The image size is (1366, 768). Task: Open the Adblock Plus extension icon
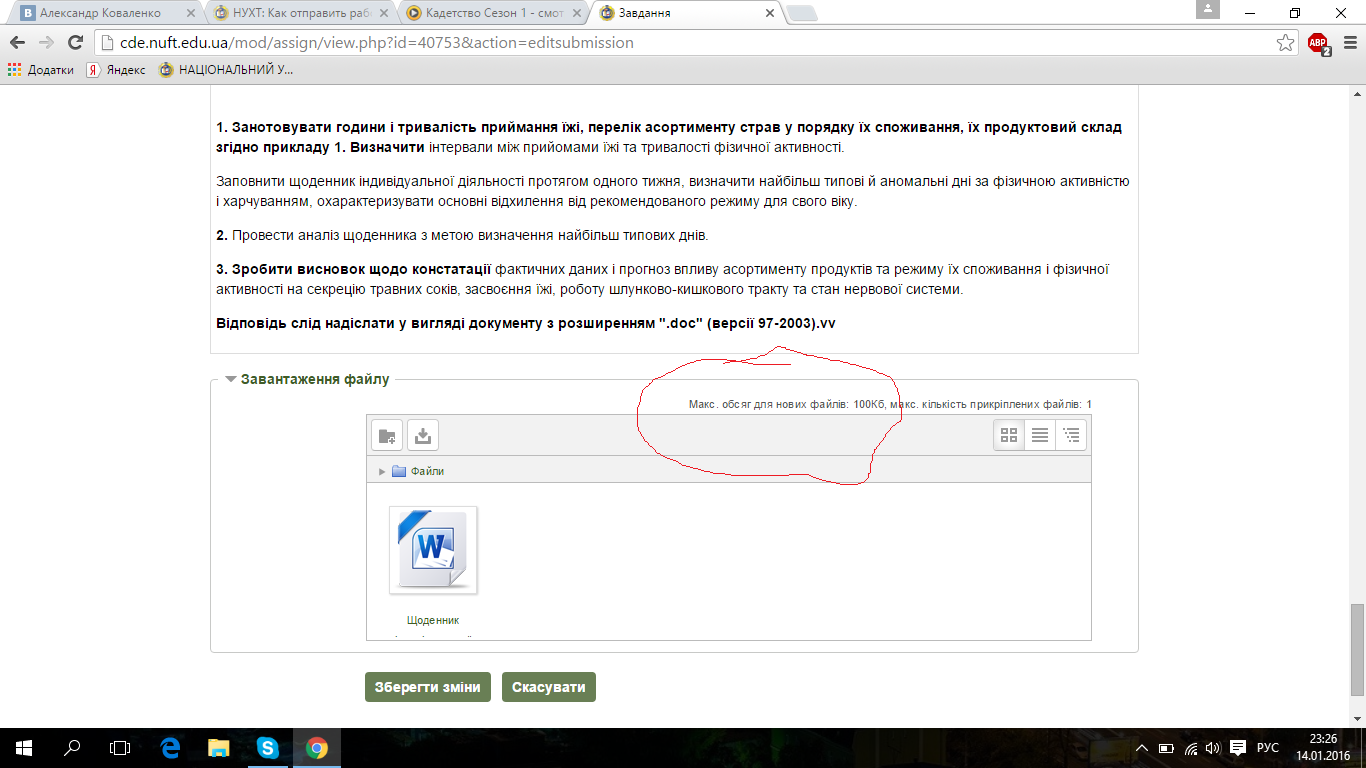tap(1318, 43)
